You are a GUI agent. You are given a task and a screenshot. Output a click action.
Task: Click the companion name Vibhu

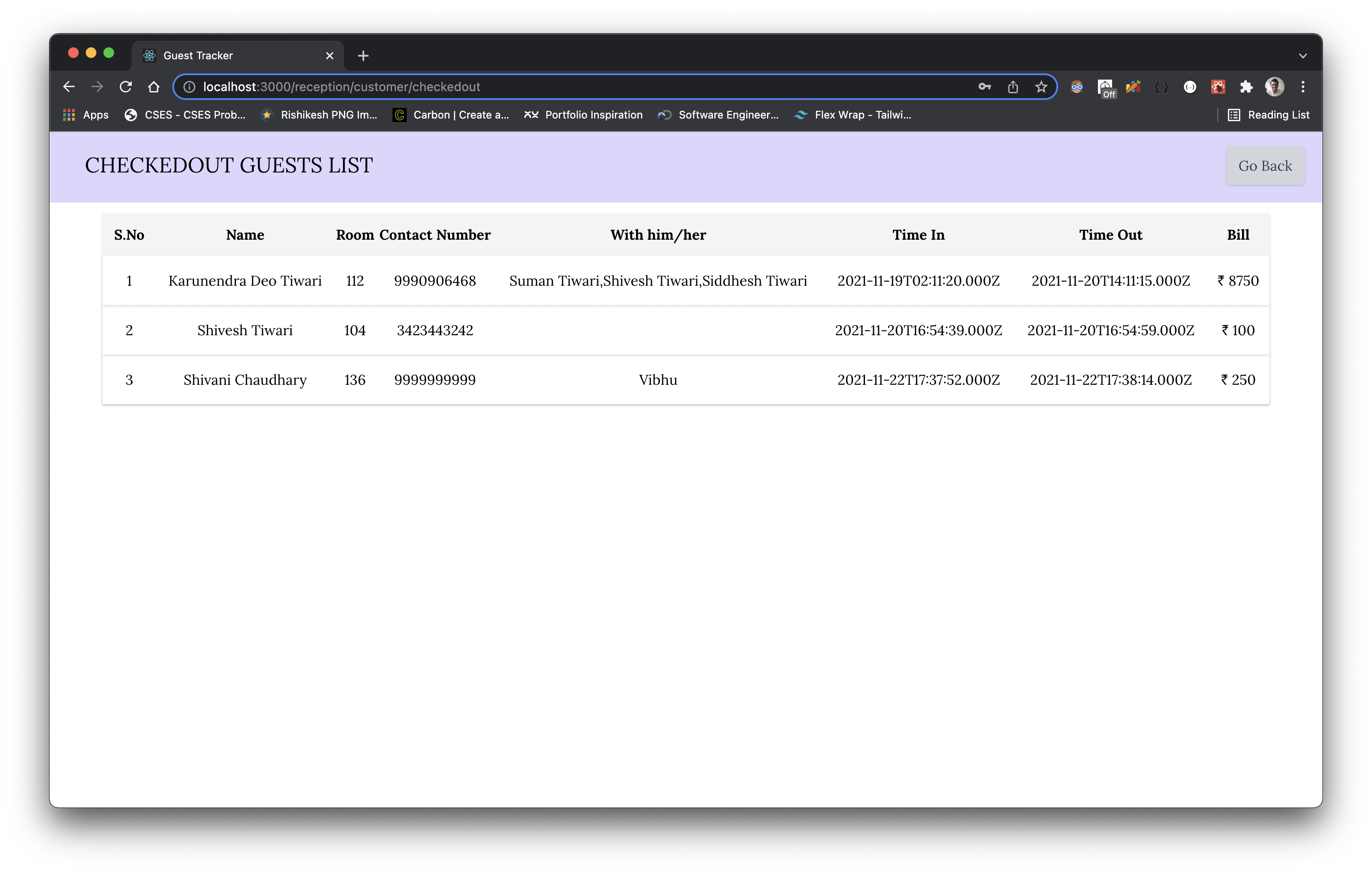click(x=658, y=380)
